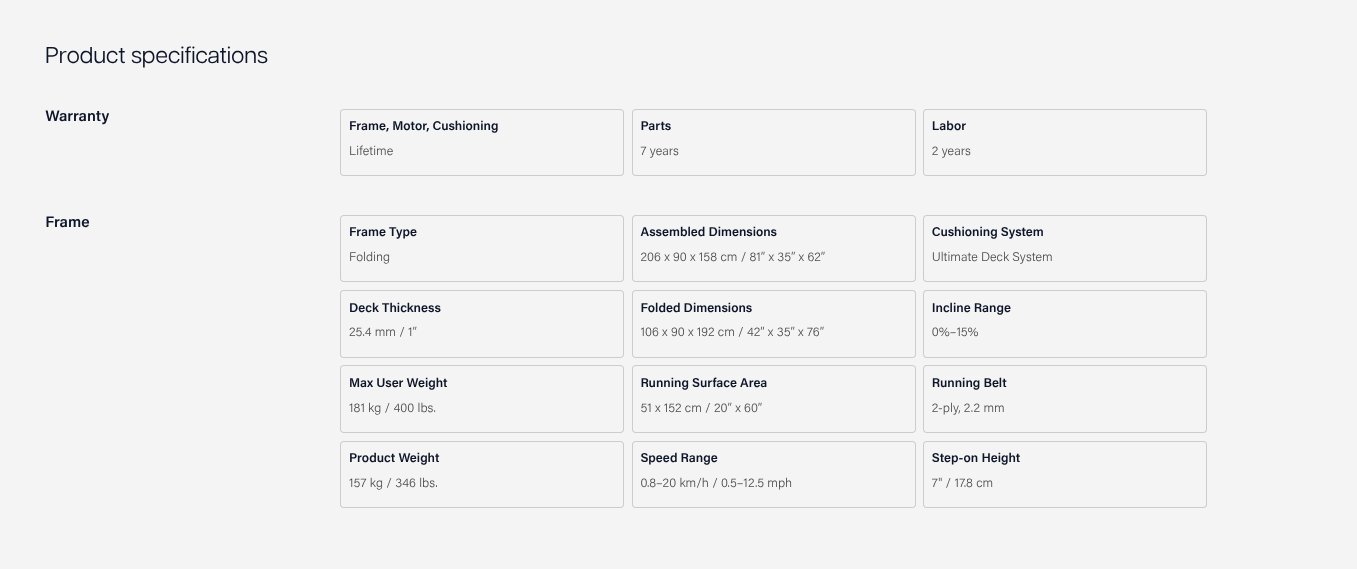
Task: Select the Speed Range card
Action: [x=773, y=474]
